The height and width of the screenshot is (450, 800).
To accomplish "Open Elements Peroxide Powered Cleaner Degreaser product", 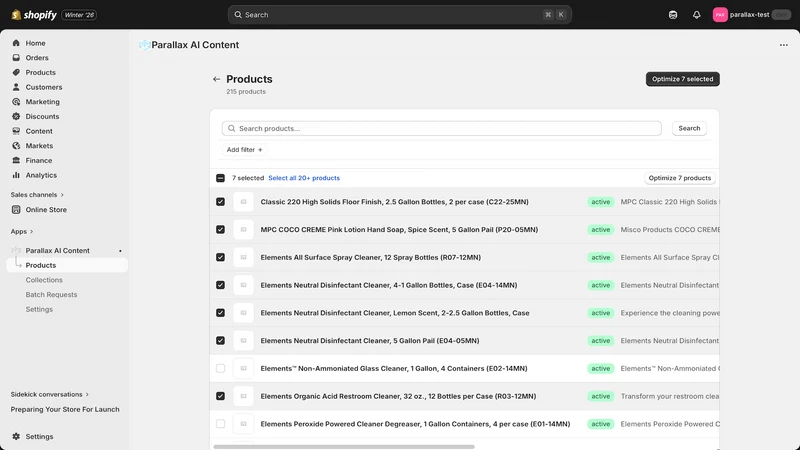I will point(415,424).
